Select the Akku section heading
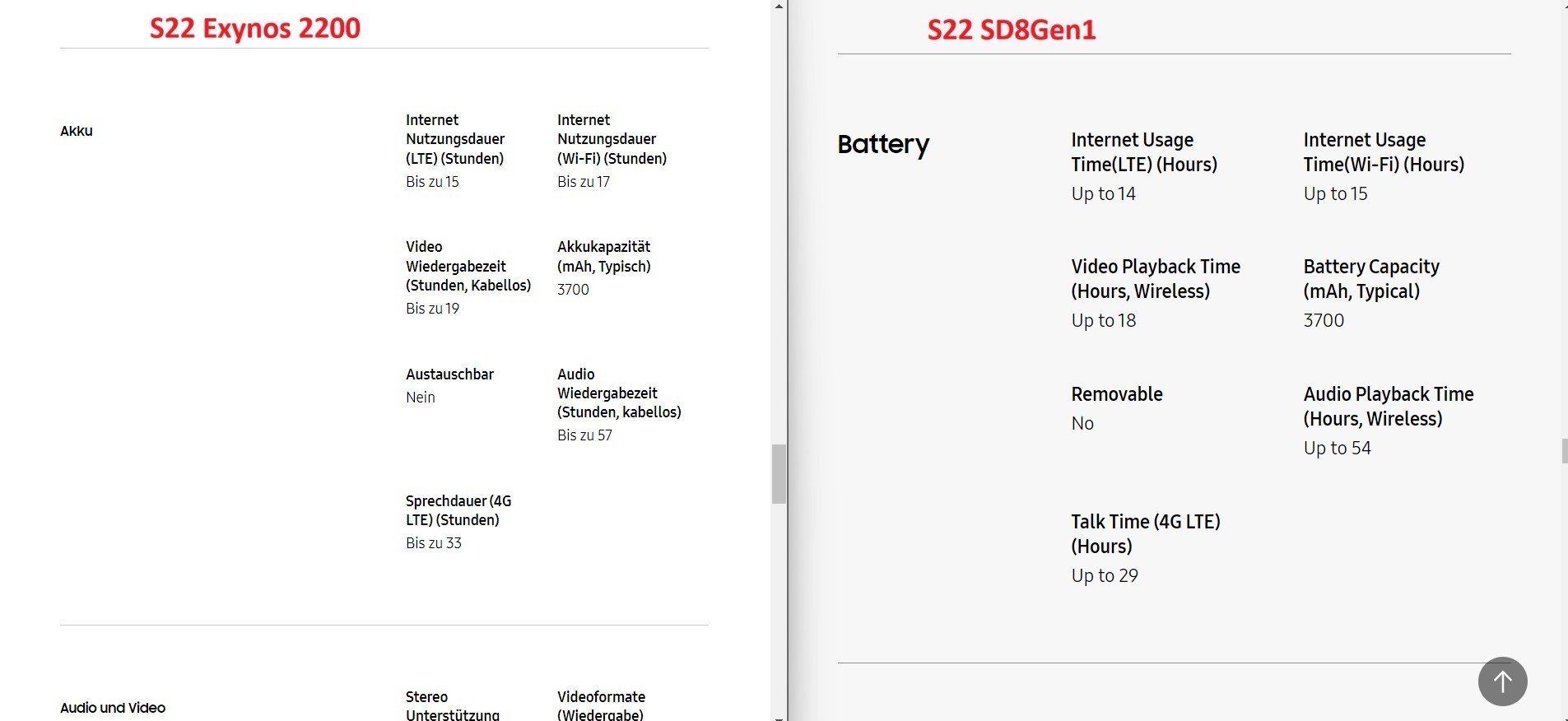1568x721 pixels. [x=77, y=131]
